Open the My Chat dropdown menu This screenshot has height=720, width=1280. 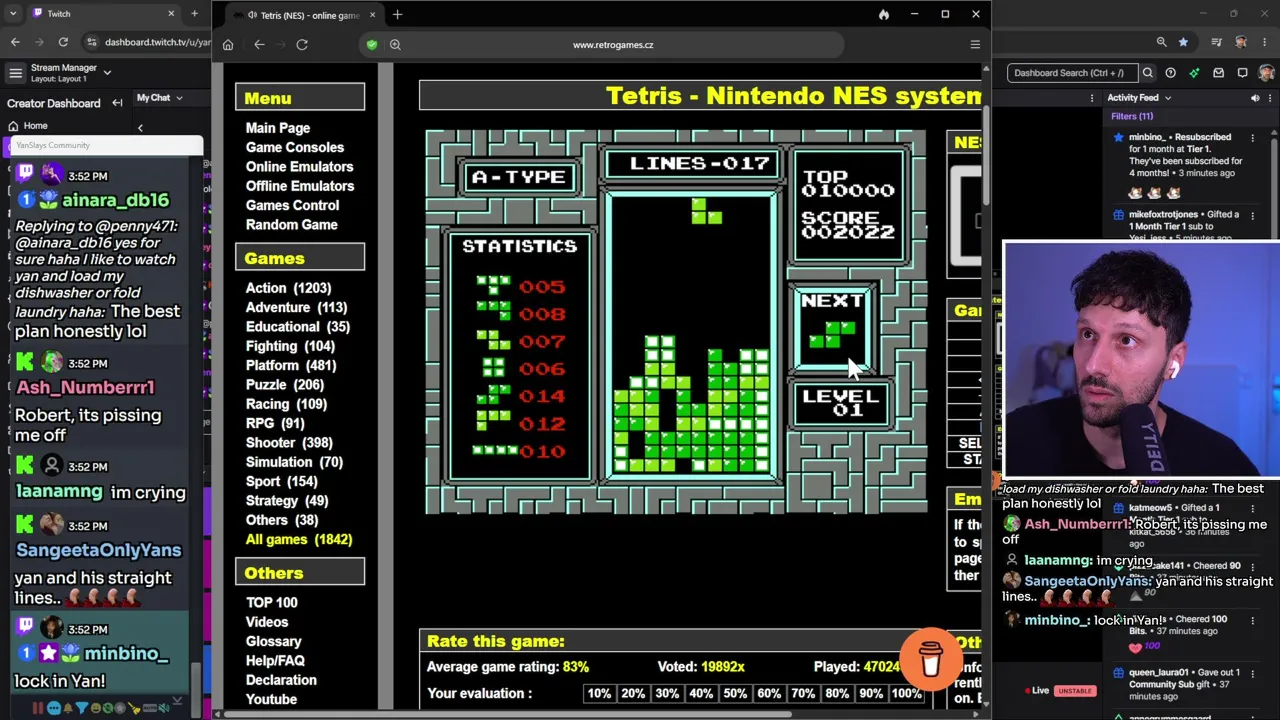[160, 98]
